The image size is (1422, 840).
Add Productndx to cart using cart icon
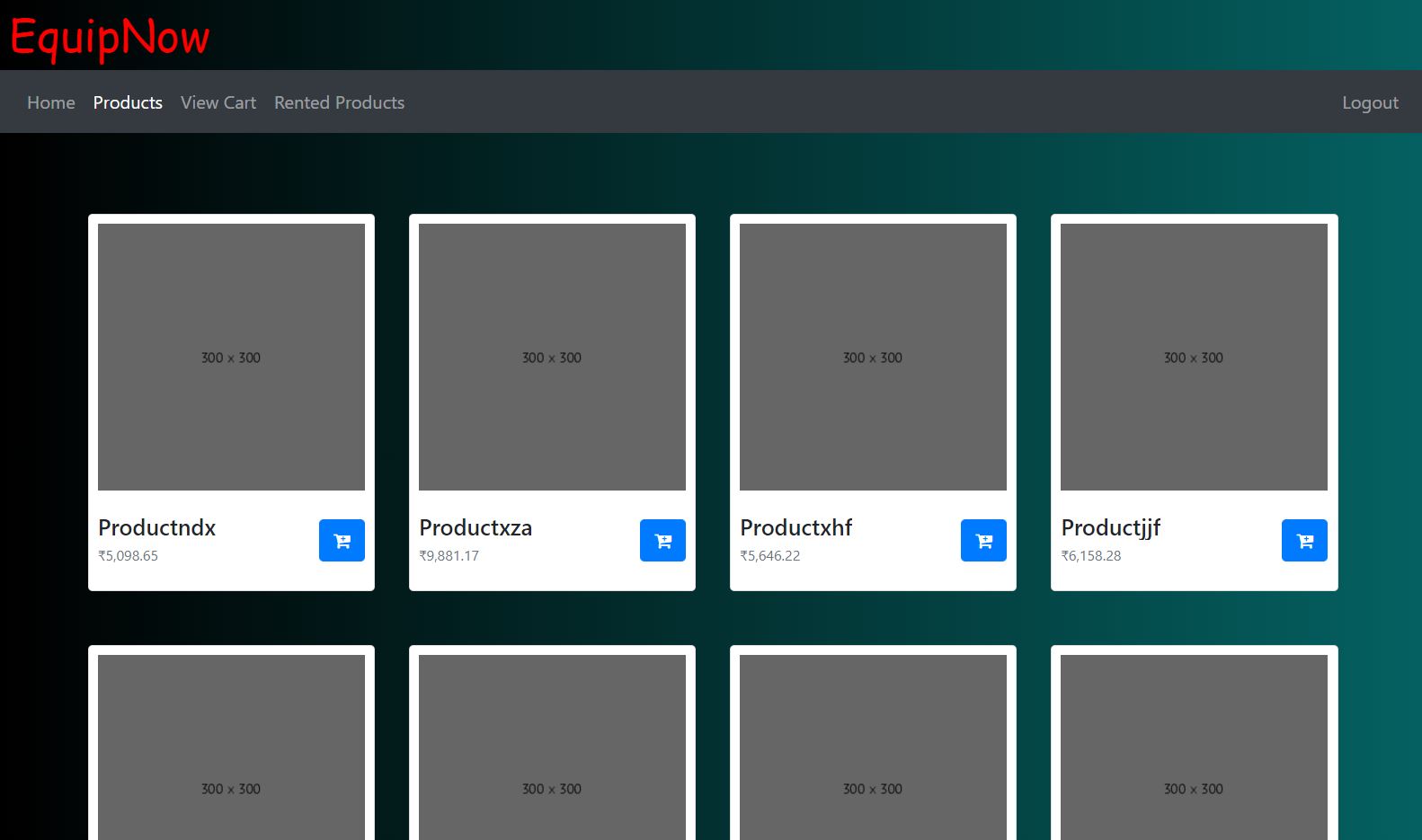pos(342,541)
